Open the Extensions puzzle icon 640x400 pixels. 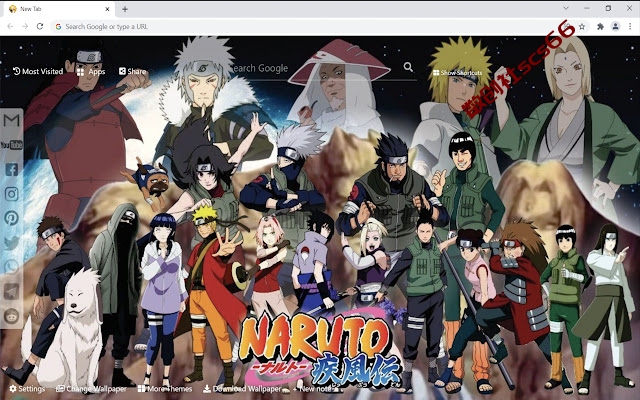(600, 27)
